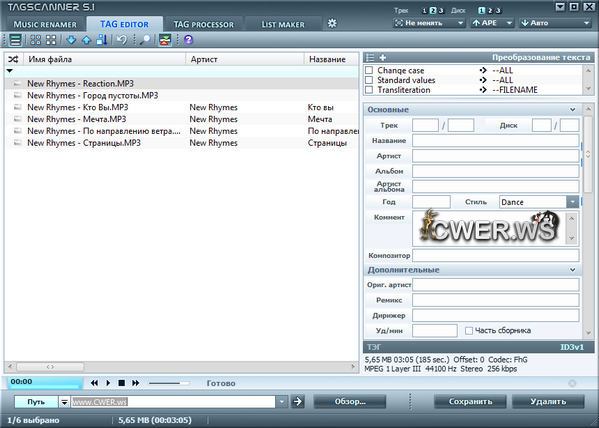599x428 pixels.
Task: Open program settings gear icon
Action: (x=332, y=23)
